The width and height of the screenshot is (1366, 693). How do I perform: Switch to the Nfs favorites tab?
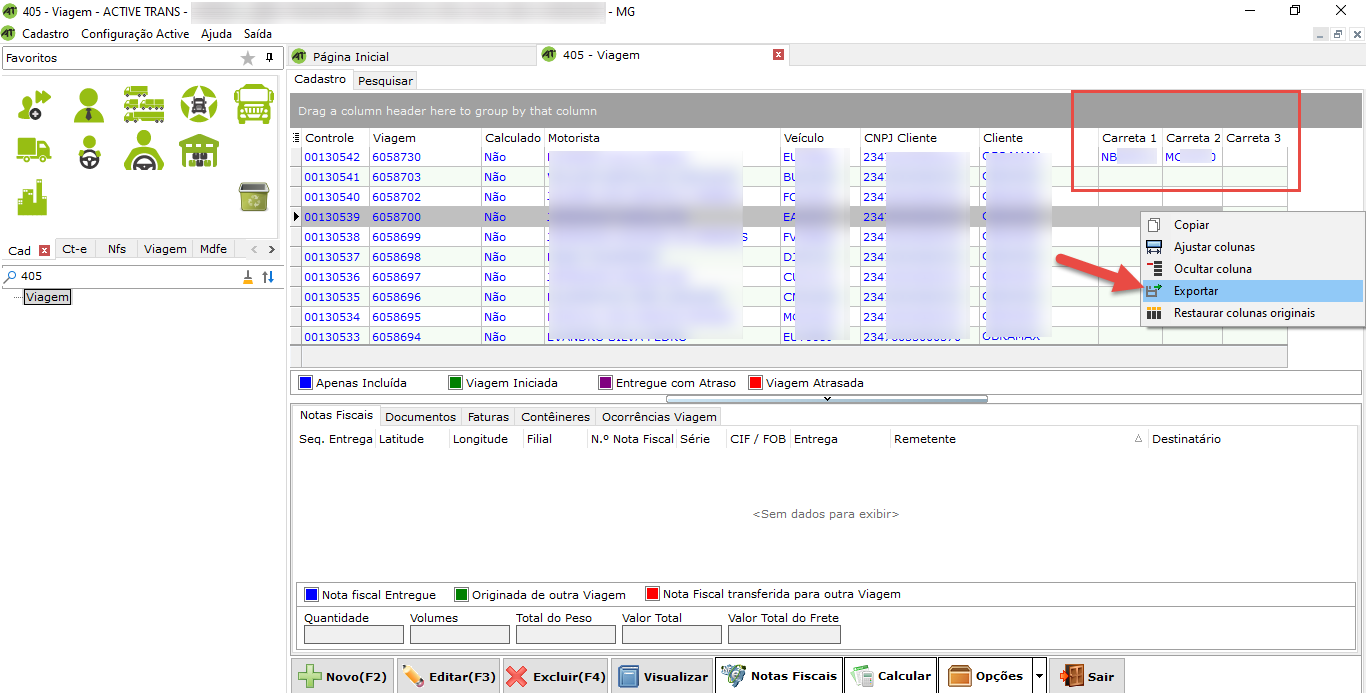pyautogui.click(x=117, y=249)
